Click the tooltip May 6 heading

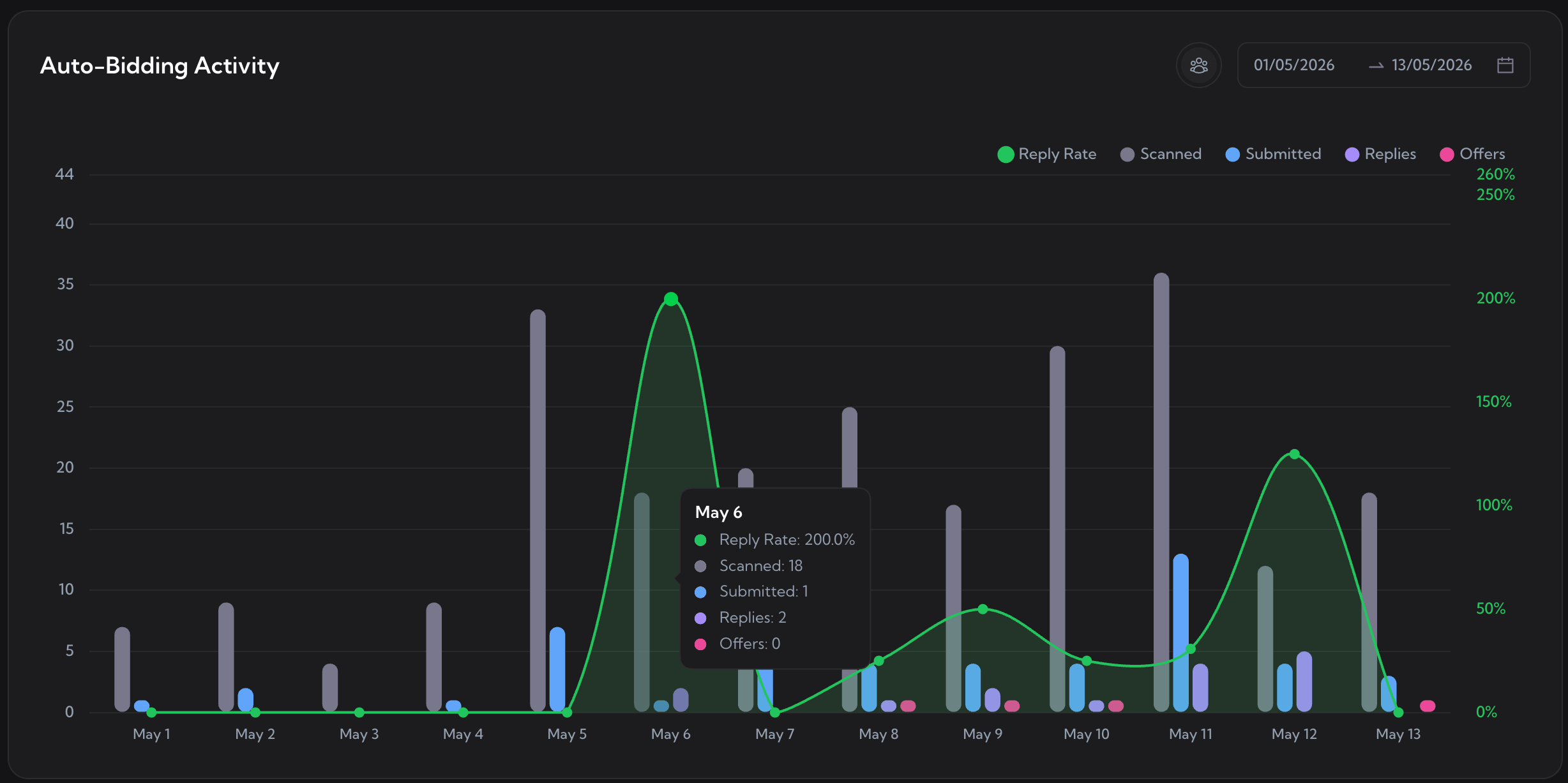click(x=718, y=512)
